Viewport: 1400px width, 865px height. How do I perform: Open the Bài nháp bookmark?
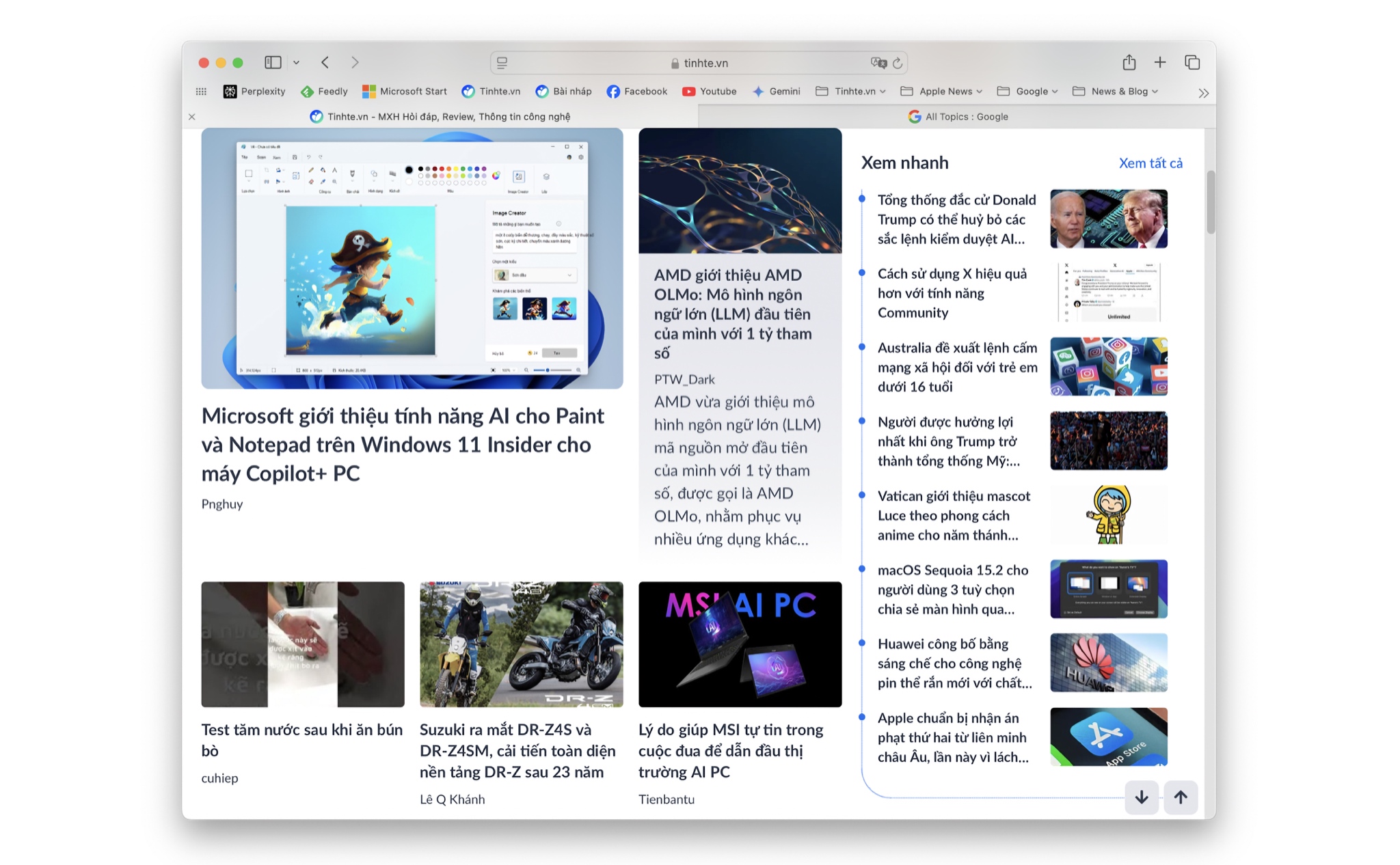click(x=564, y=92)
